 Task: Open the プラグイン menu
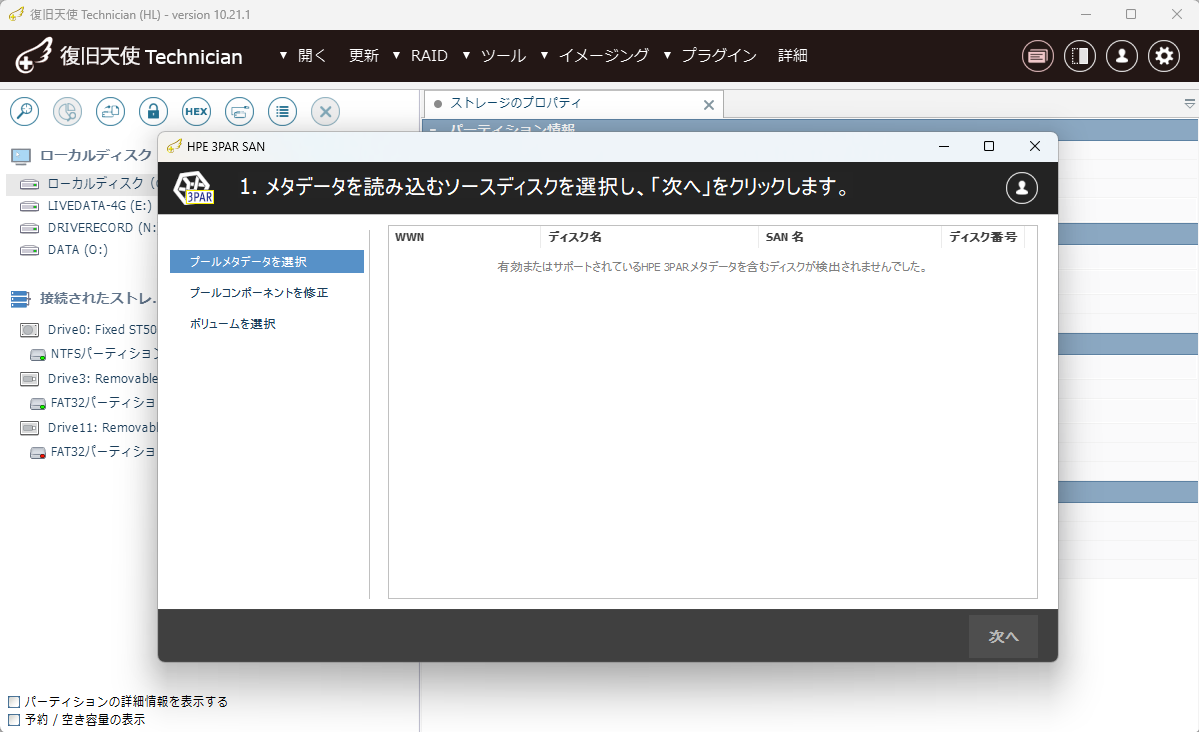click(x=710, y=55)
